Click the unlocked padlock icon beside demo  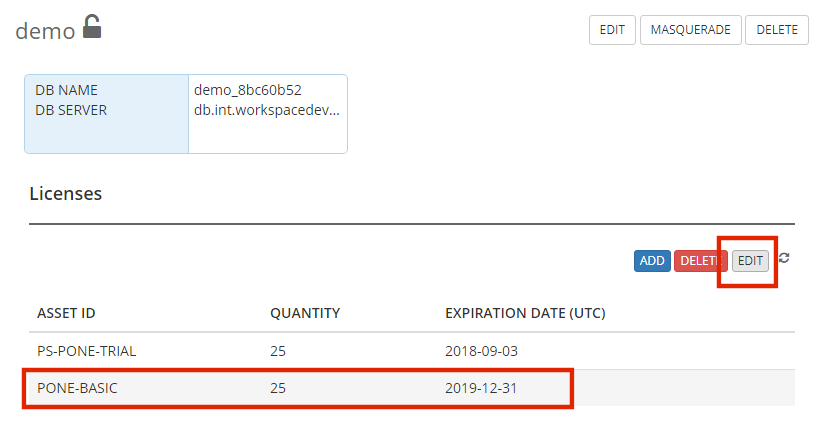92,26
